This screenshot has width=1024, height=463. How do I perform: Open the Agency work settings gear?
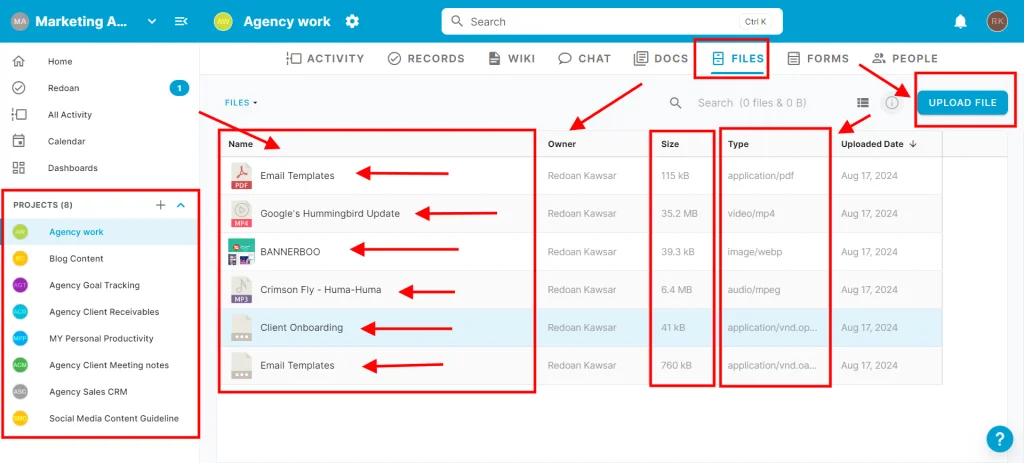pyautogui.click(x=352, y=21)
